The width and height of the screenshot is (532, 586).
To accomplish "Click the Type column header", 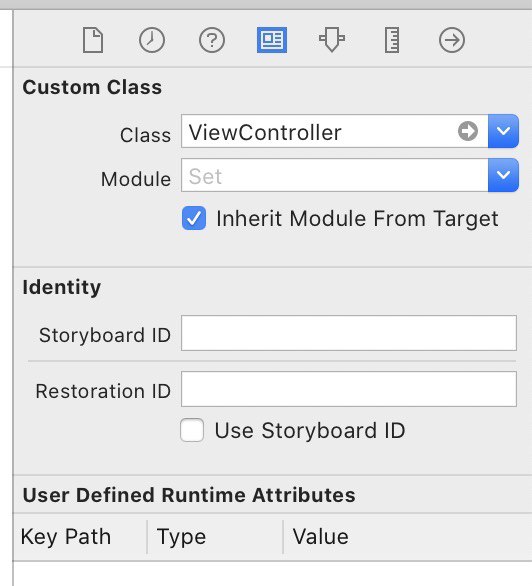I will (x=181, y=537).
